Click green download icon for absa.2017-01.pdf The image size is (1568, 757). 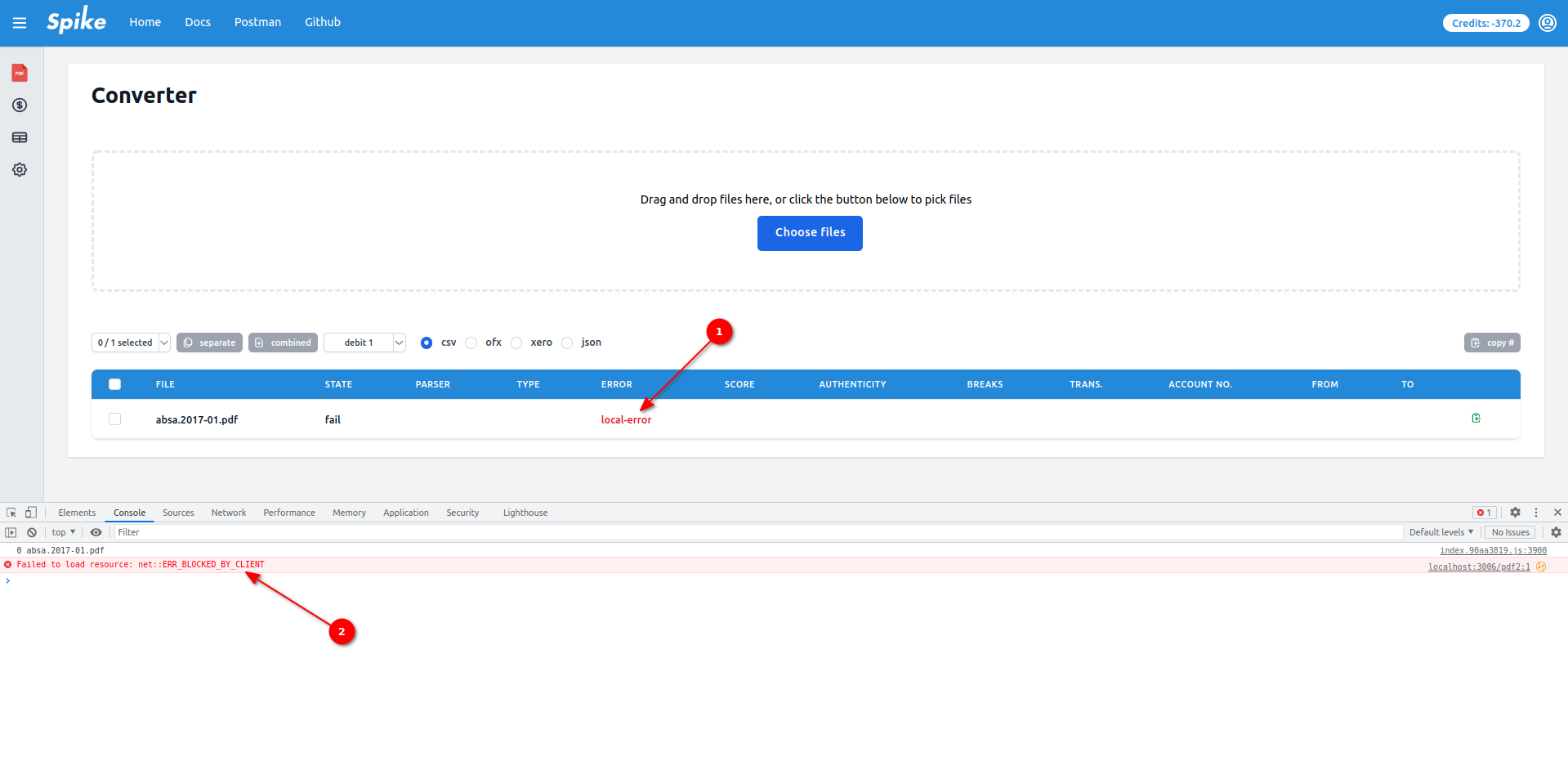1476,419
